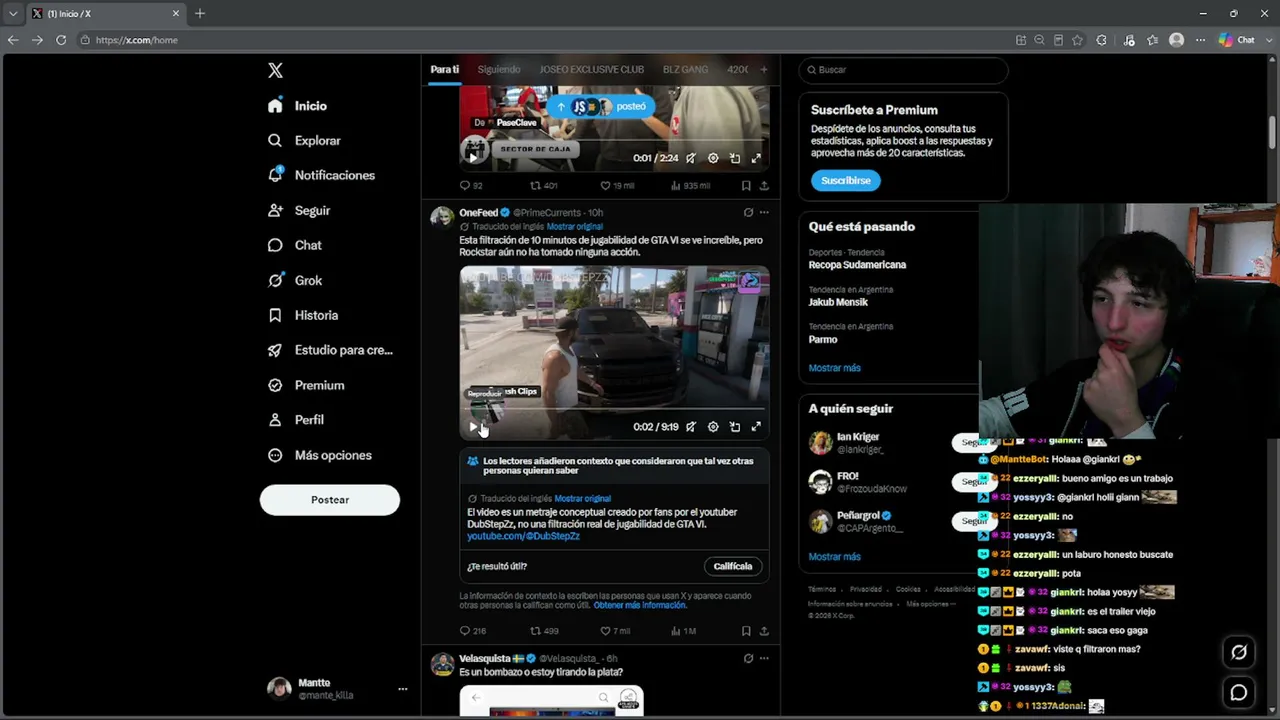1280x720 pixels.
Task: Open Estudio para creadores in sidebar
Action: (x=330, y=350)
